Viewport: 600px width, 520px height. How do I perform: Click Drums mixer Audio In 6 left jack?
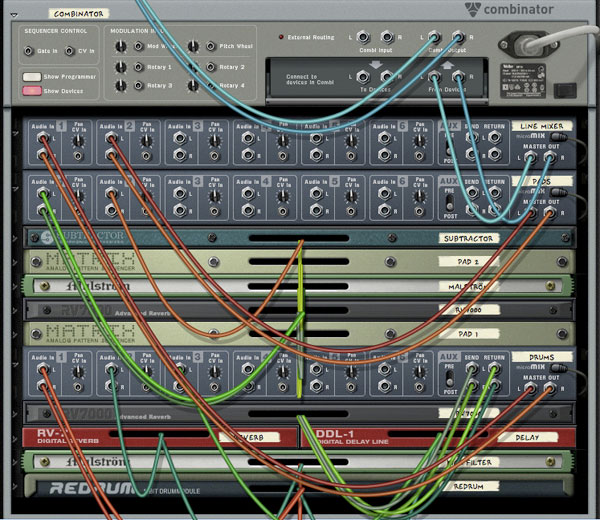385,369
